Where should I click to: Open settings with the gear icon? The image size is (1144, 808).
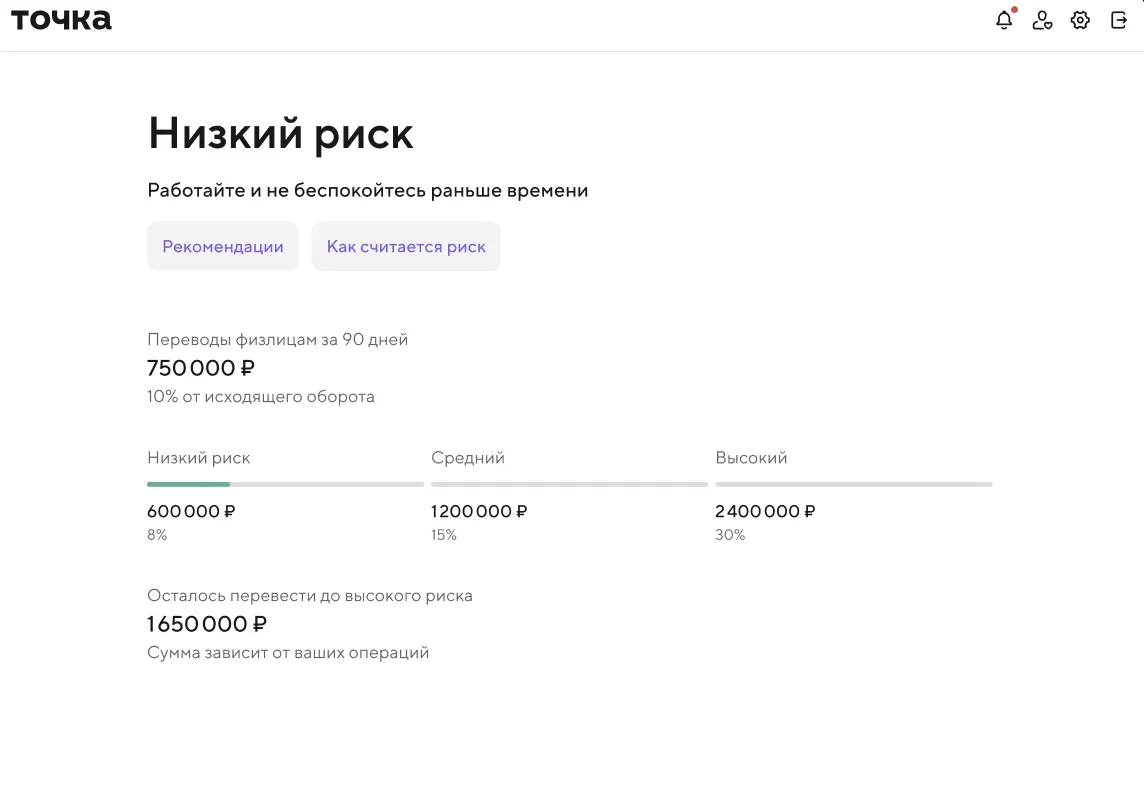[1080, 20]
